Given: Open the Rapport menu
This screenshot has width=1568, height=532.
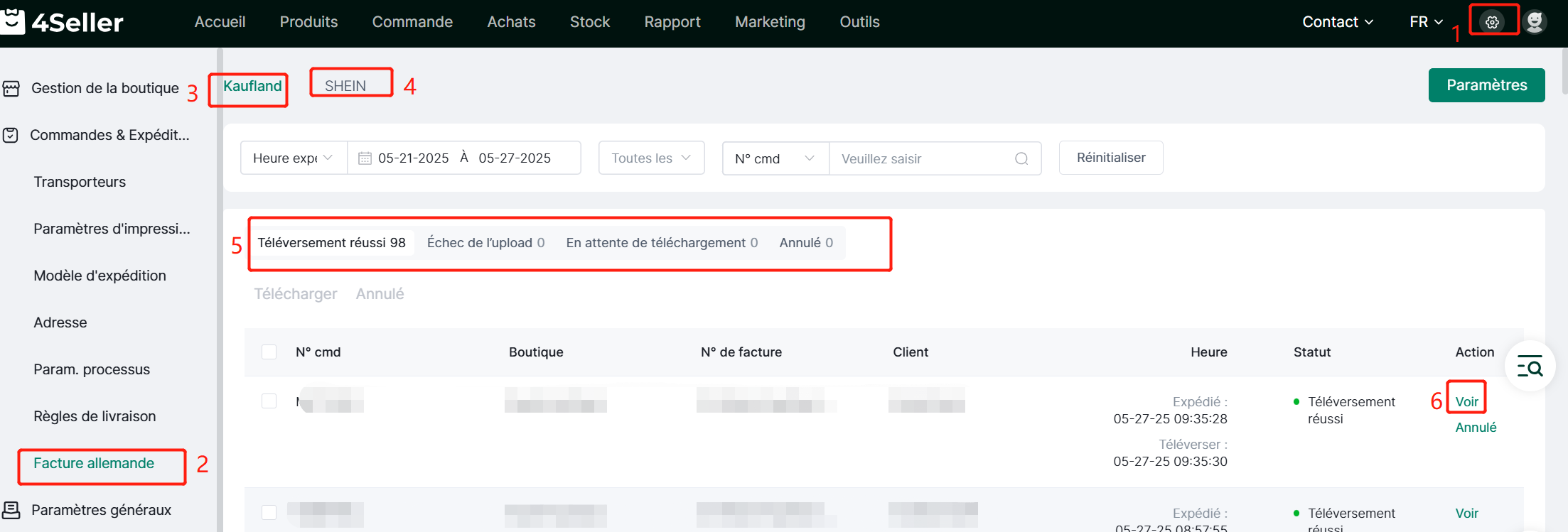Looking at the screenshot, I should click(672, 22).
